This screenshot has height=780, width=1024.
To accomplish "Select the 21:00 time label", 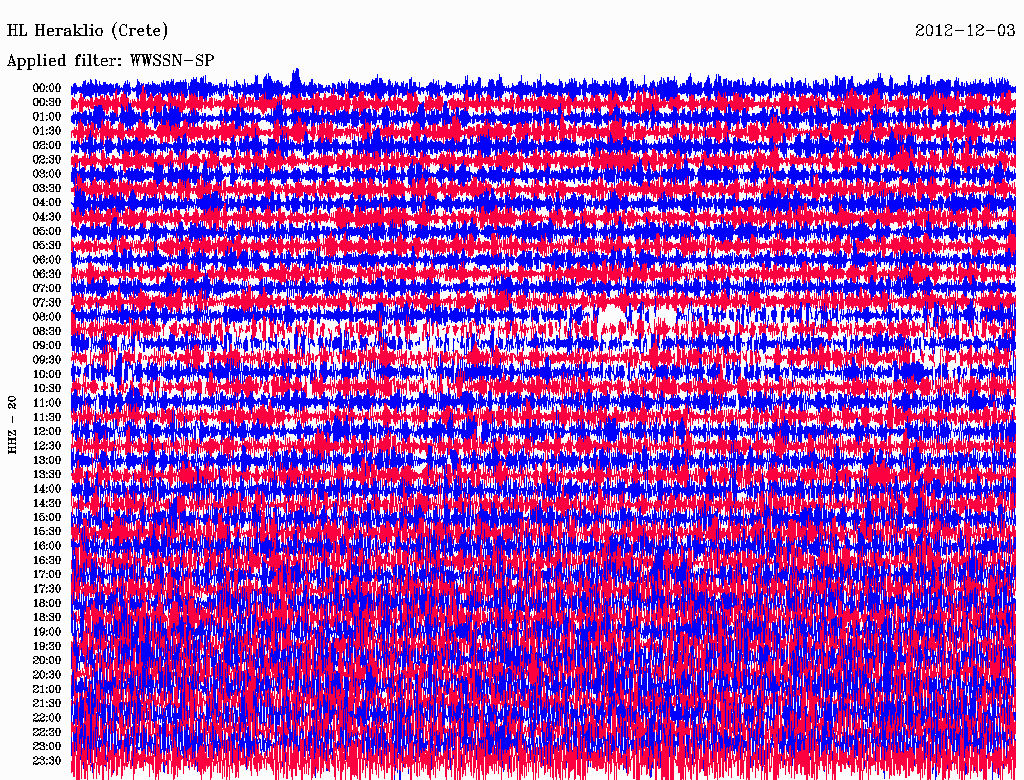I will pyautogui.click(x=46, y=689).
